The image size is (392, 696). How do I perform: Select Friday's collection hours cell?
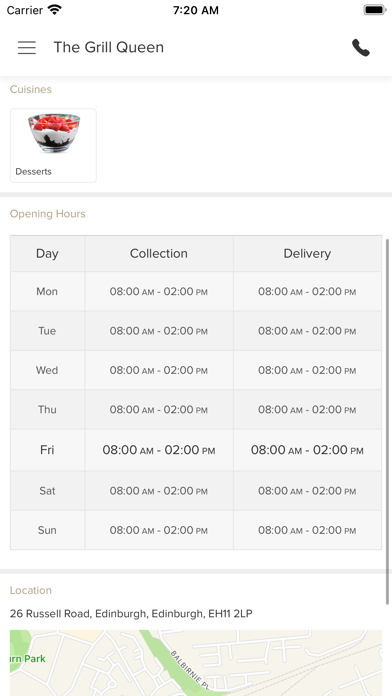[x=159, y=450]
